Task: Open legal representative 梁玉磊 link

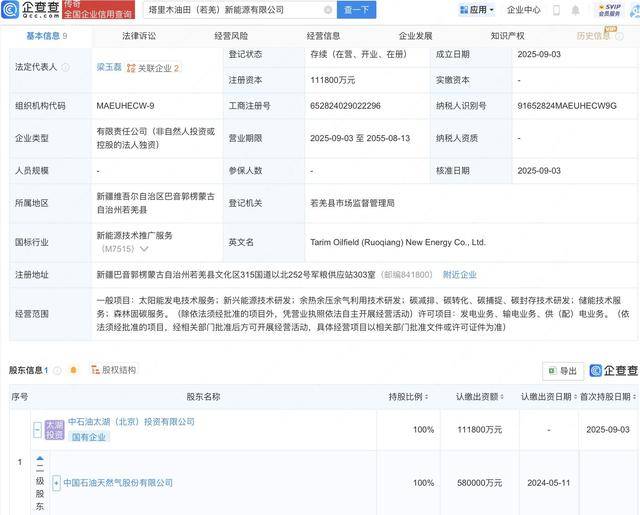Action: [109, 67]
